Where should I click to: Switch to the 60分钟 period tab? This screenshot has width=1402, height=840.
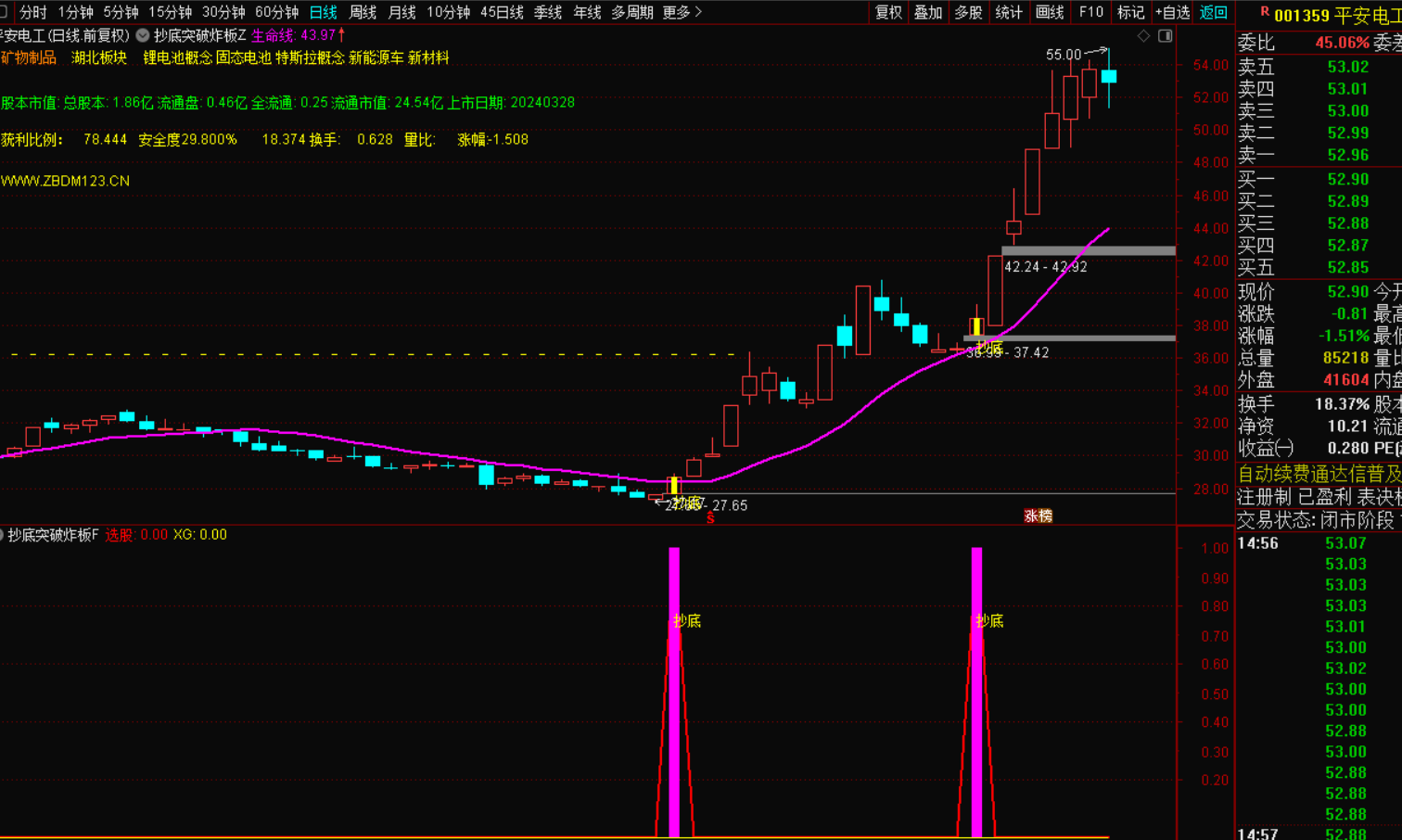[x=276, y=12]
